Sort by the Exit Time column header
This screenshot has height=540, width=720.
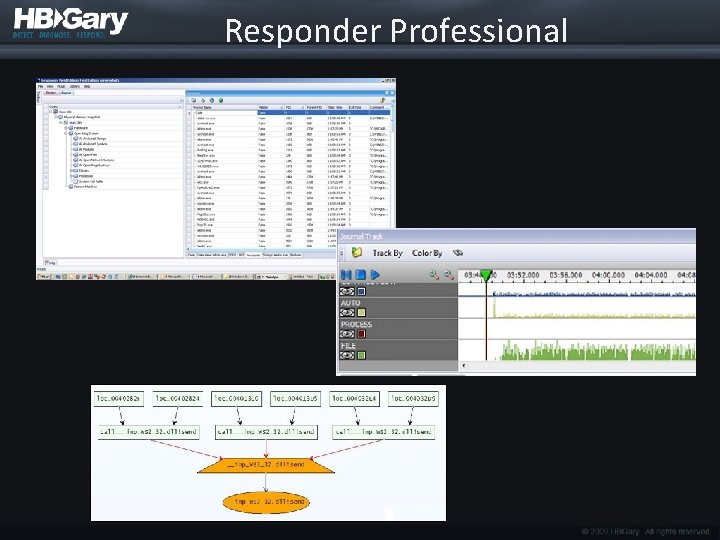358,107
